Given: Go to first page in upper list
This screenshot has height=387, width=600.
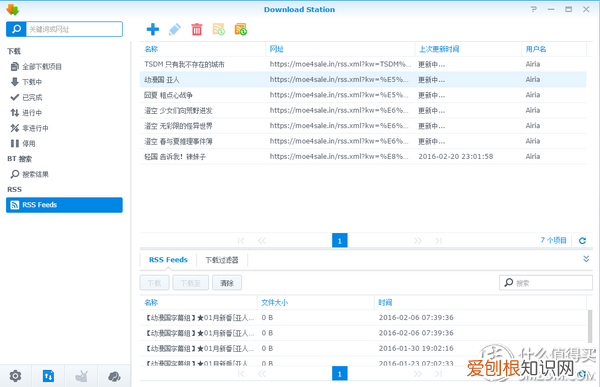Looking at the screenshot, I should (x=241, y=241).
